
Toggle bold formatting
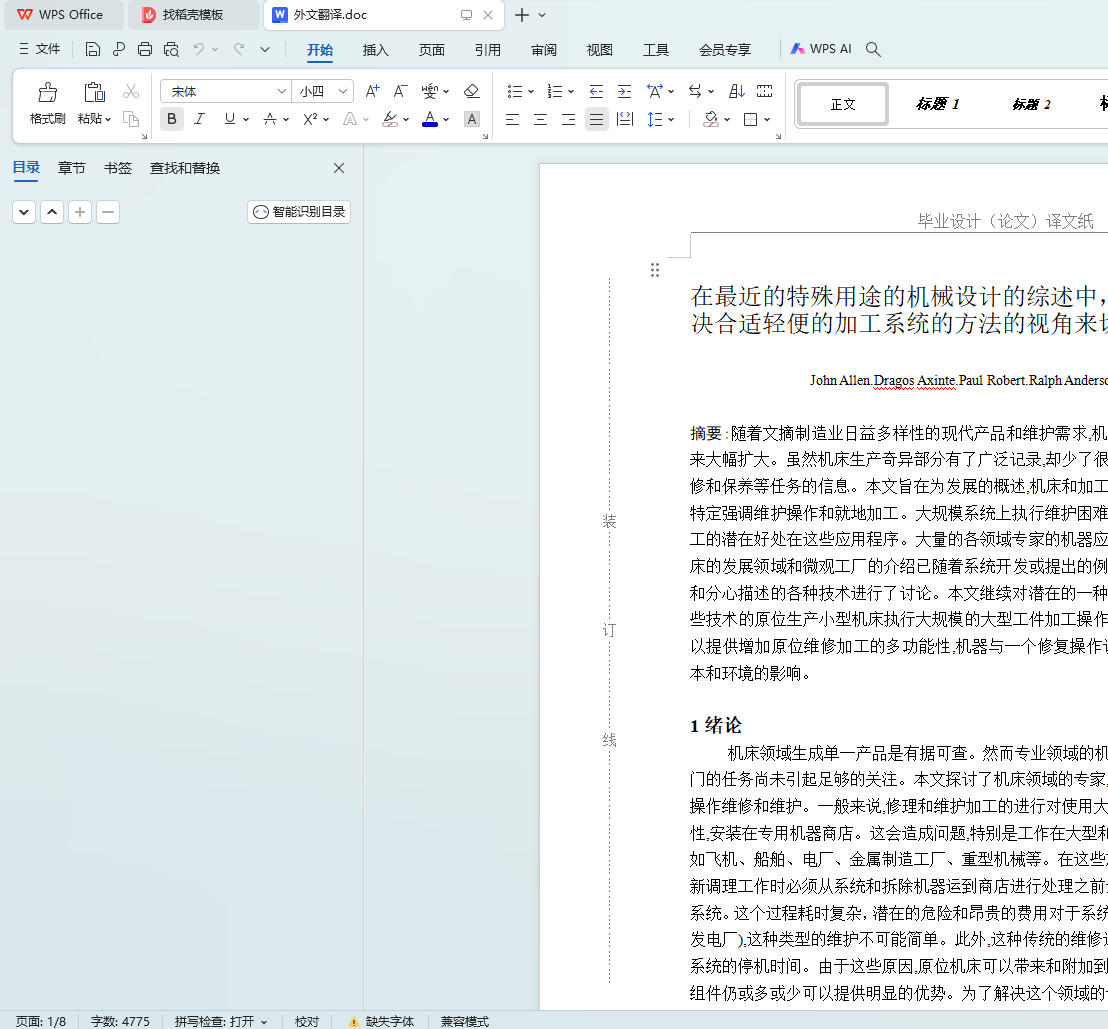172,119
